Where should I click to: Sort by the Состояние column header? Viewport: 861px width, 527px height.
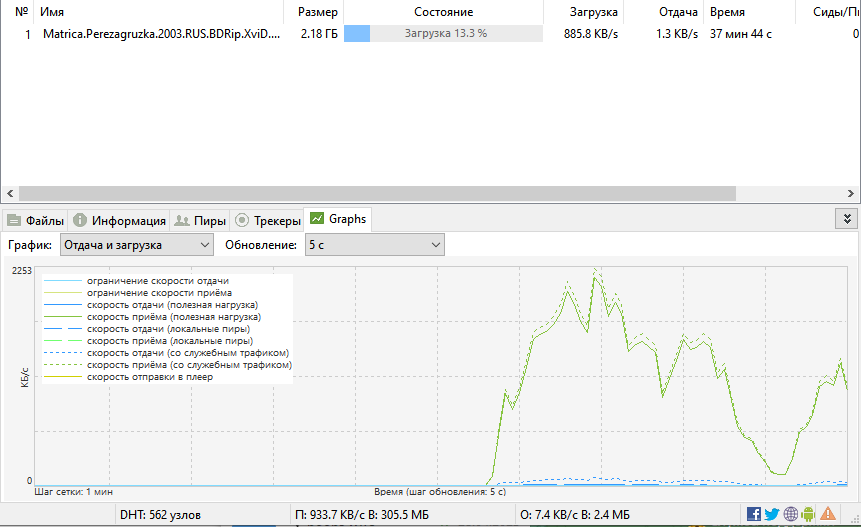point(444,12)
